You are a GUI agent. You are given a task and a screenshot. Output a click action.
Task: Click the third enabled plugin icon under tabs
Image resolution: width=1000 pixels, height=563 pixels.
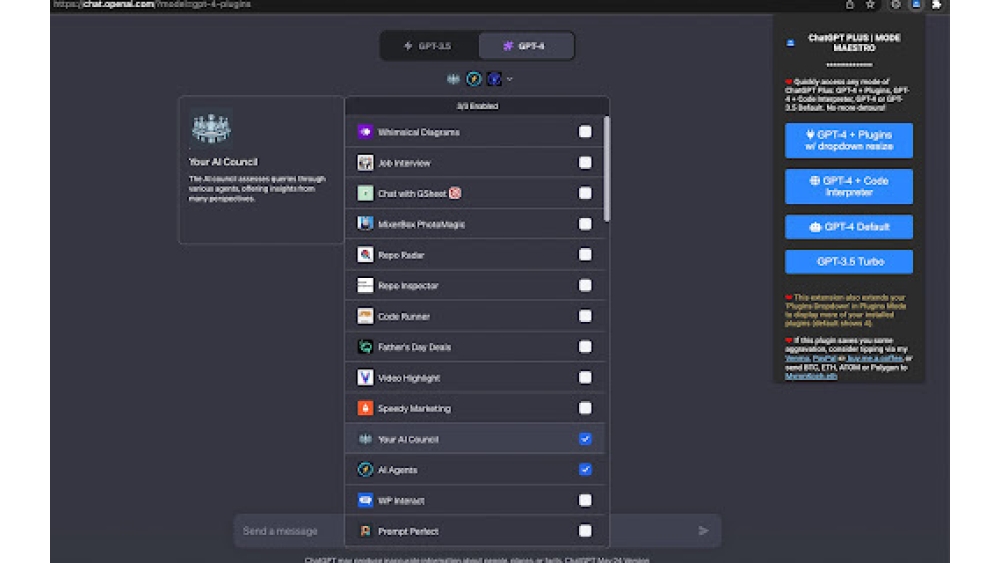tap(494, 79)
